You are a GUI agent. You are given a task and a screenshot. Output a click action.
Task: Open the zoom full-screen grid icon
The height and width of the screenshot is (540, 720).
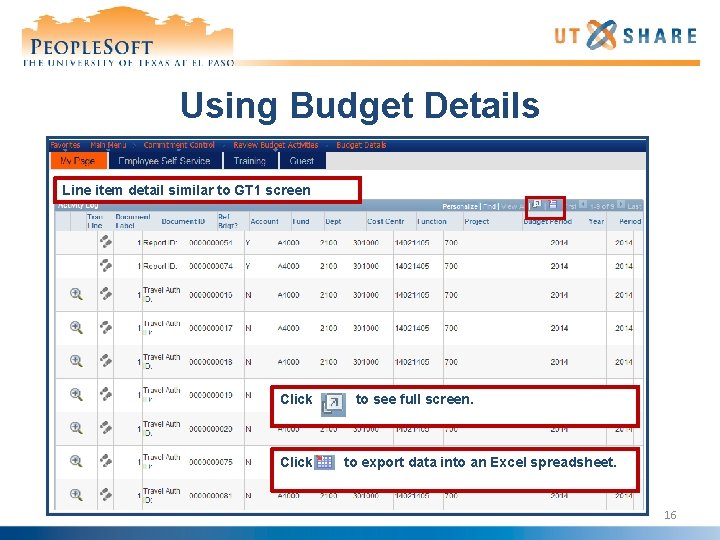pos(537,205)
